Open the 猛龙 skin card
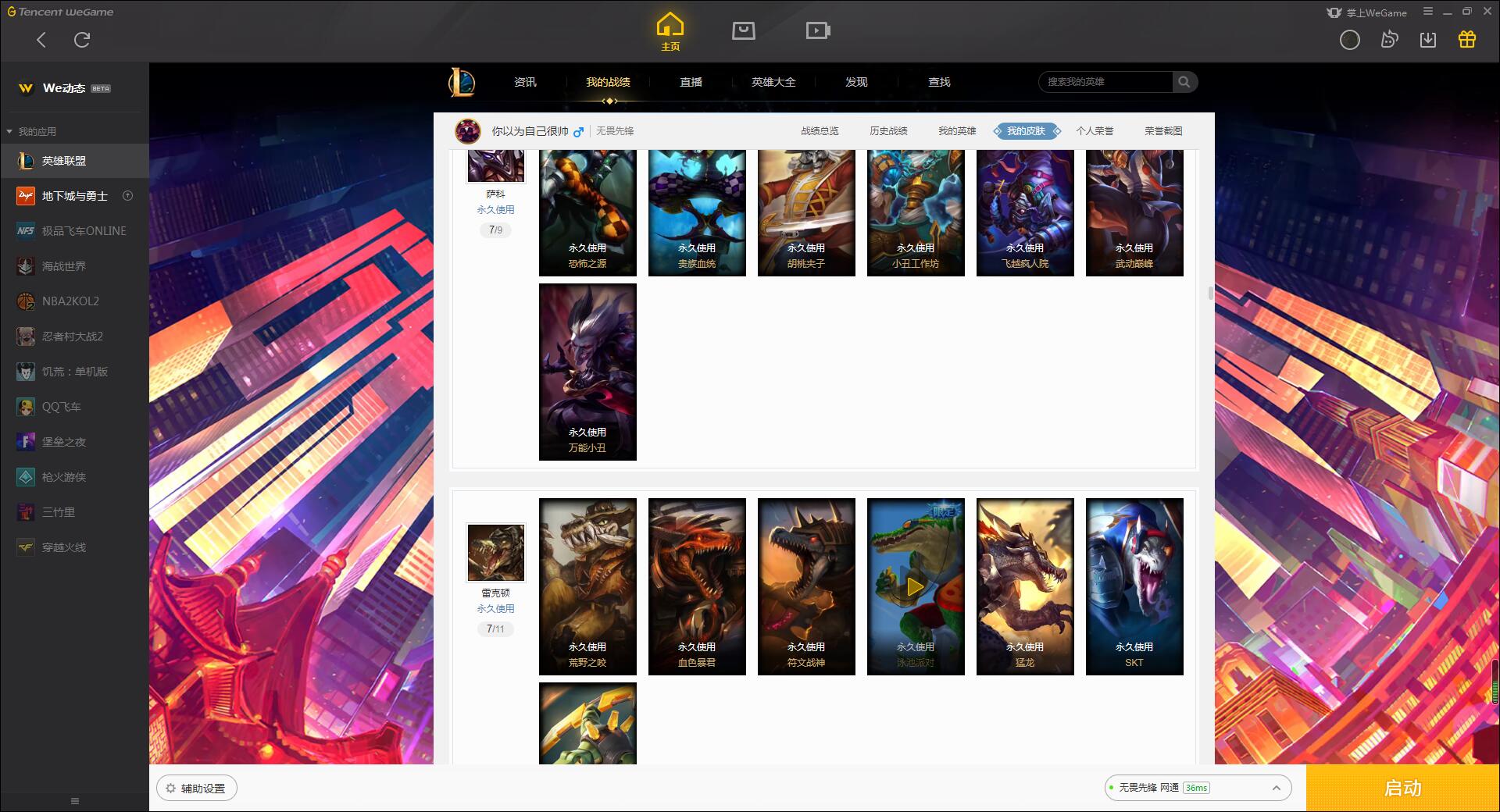1500x812 pixels. click(1025, 586)
